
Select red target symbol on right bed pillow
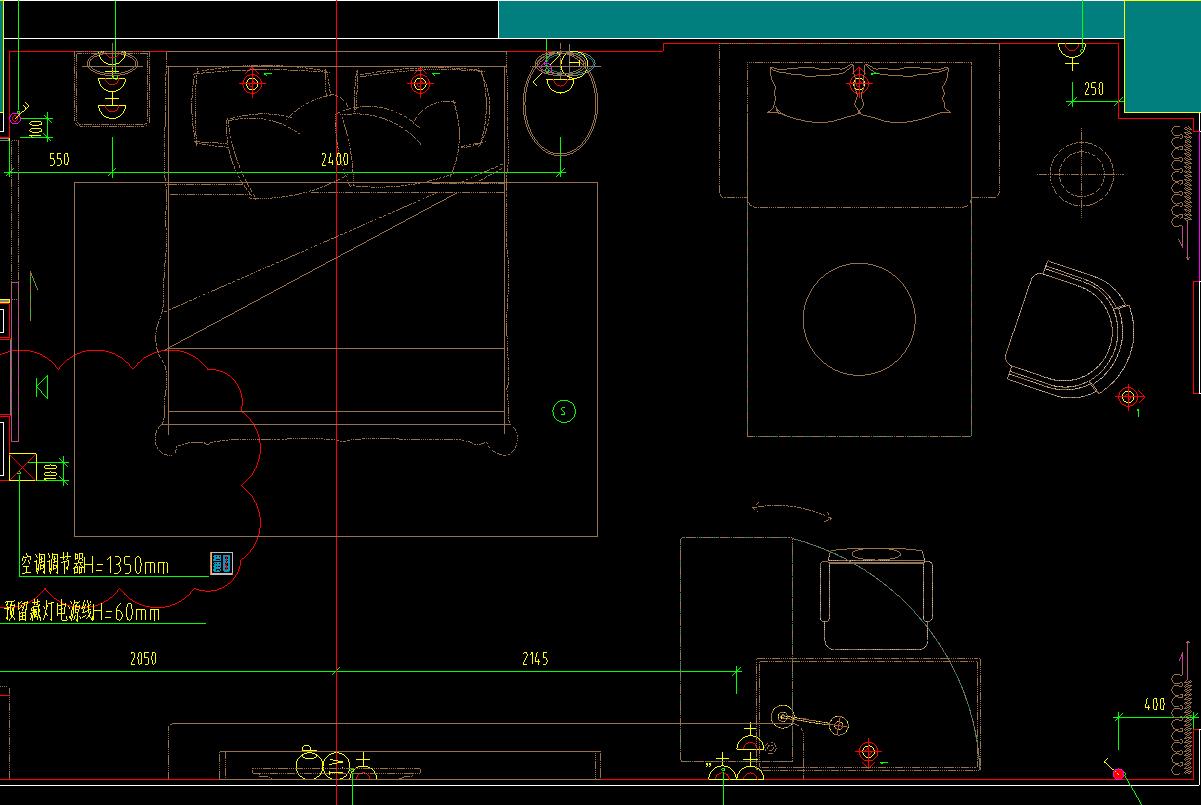[x=419, y=83]
